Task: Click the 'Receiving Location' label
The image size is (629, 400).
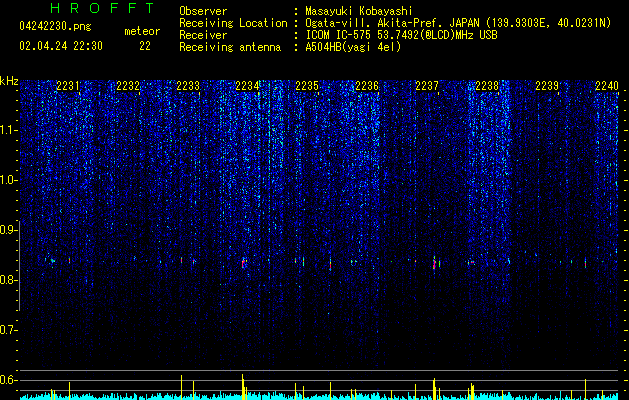Action: tap(233, 23)
